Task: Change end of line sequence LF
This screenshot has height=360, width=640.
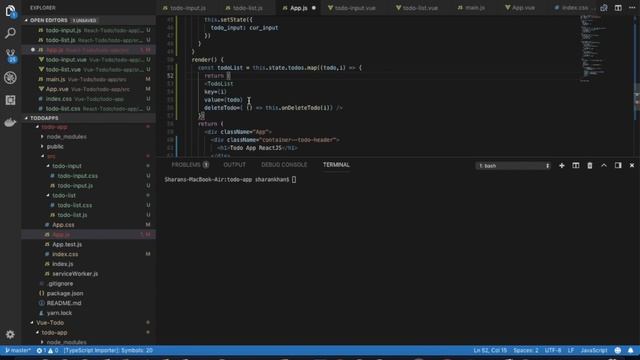Action: (x=571, y=350)
